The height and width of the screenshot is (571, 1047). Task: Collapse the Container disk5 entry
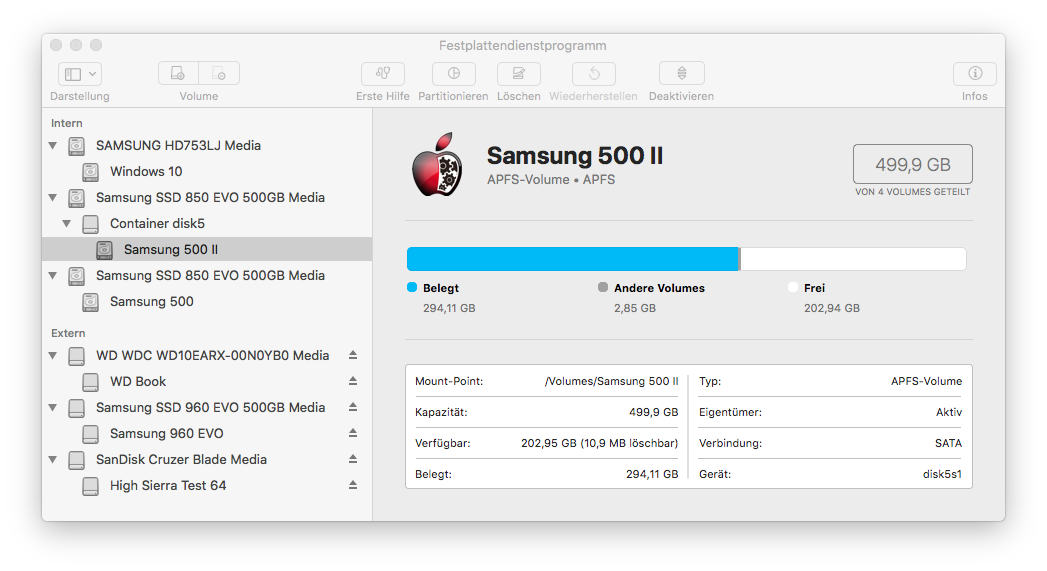coord(67,224)
